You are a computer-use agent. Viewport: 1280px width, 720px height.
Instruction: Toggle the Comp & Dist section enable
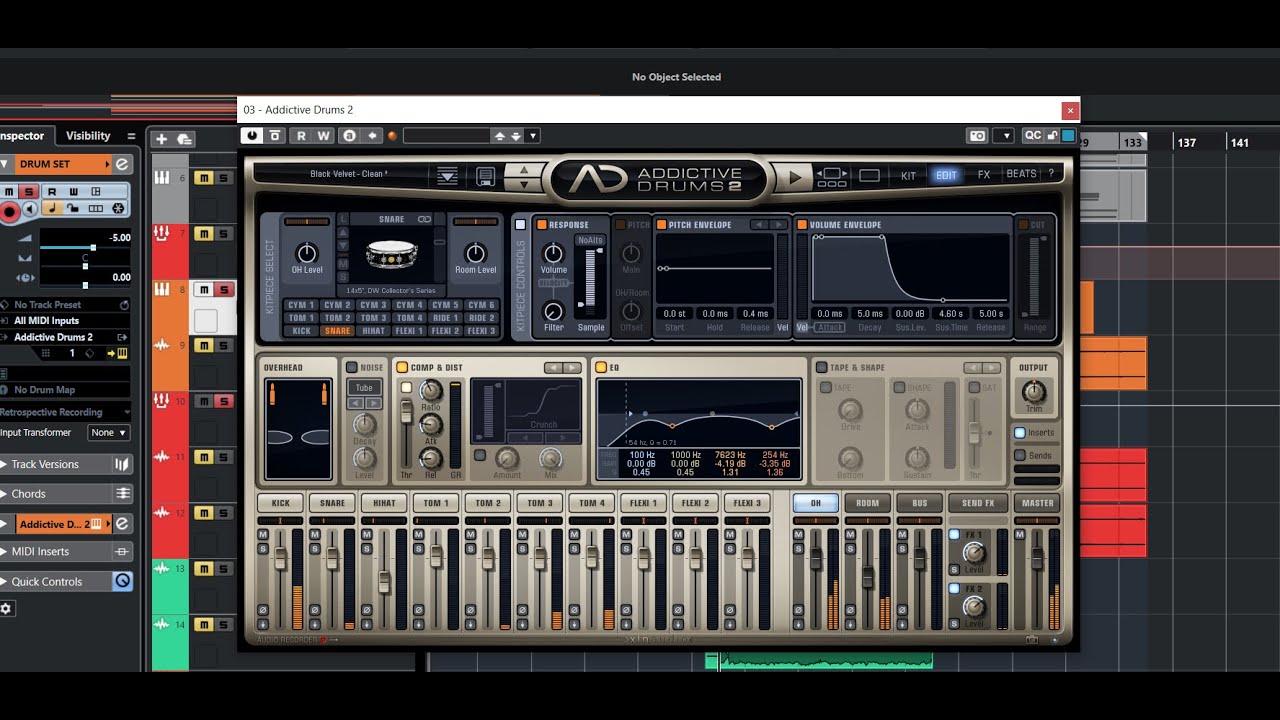402,367
